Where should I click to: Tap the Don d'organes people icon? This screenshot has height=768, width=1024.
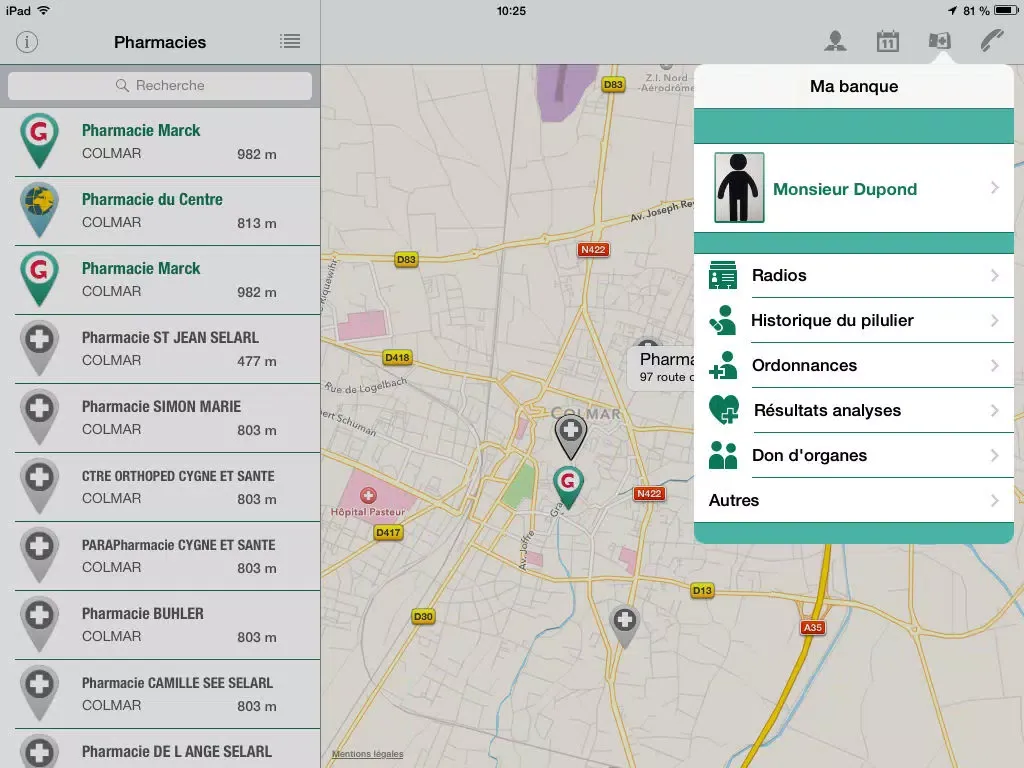723,455
